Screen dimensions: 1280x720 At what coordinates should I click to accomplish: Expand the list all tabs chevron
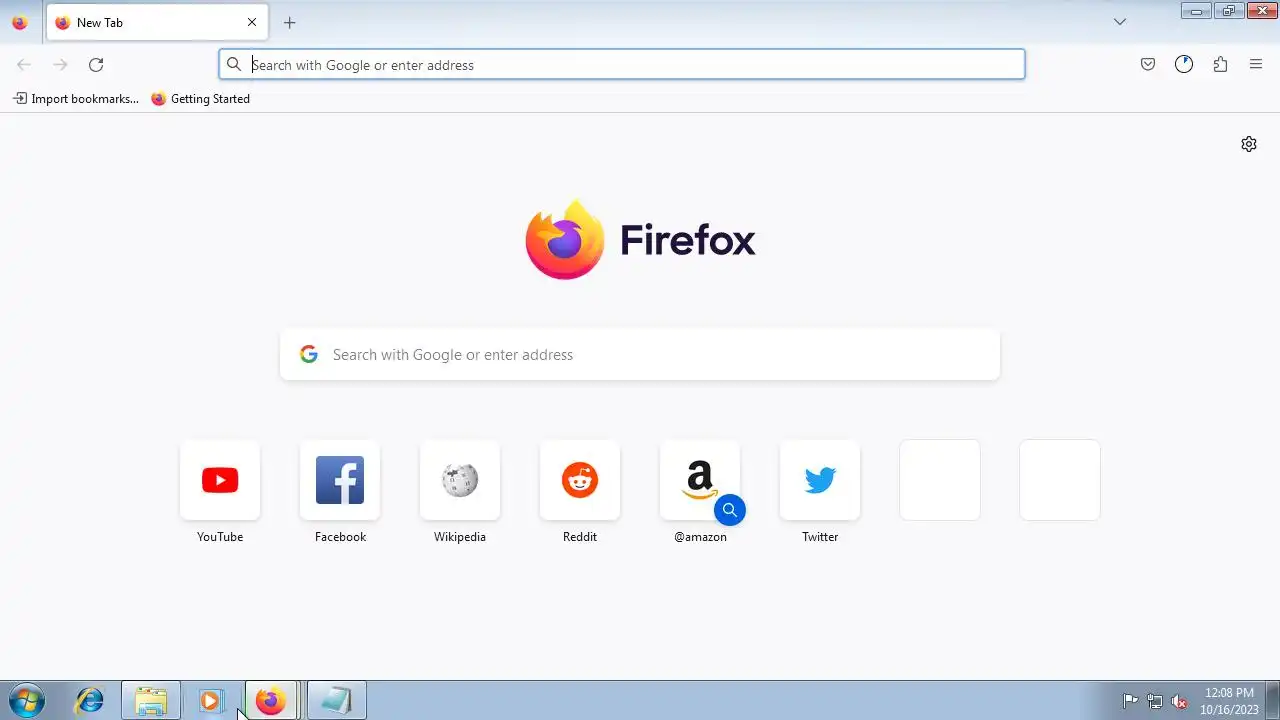coord(1120,22)
